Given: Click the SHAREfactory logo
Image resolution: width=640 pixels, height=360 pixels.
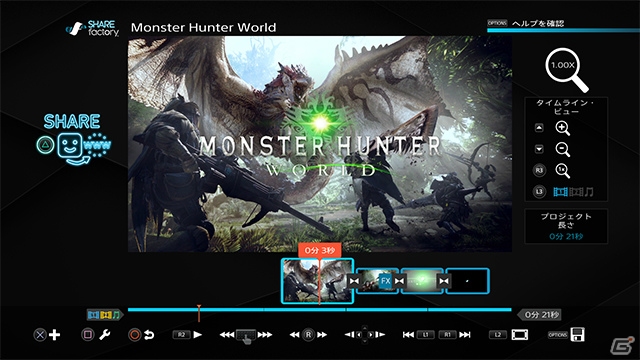Looking at the screenshot, I should click(x=93, y=28).
